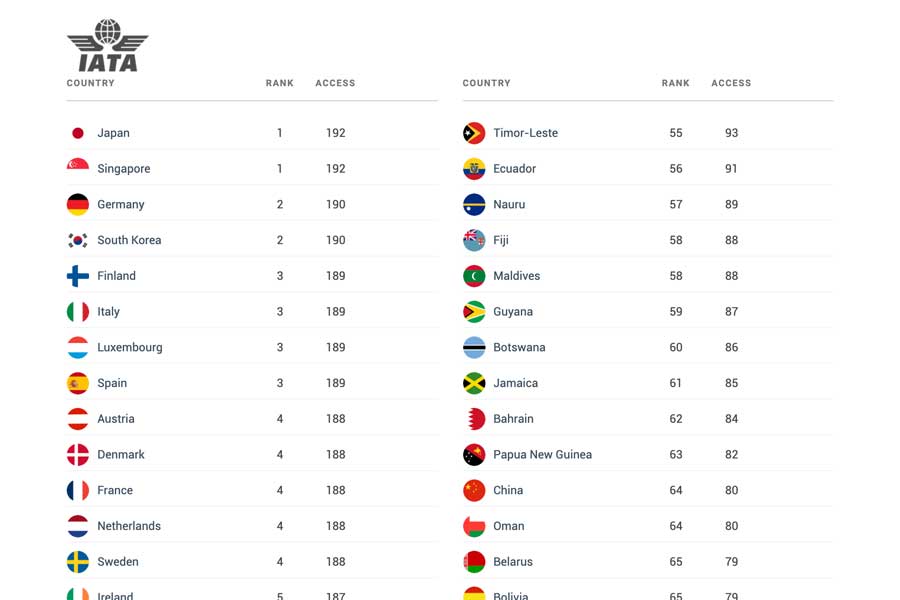Open the Luxembourg country name
This screenshot has width=900, height=600.
pyautogui.click(x=130, y=348)
